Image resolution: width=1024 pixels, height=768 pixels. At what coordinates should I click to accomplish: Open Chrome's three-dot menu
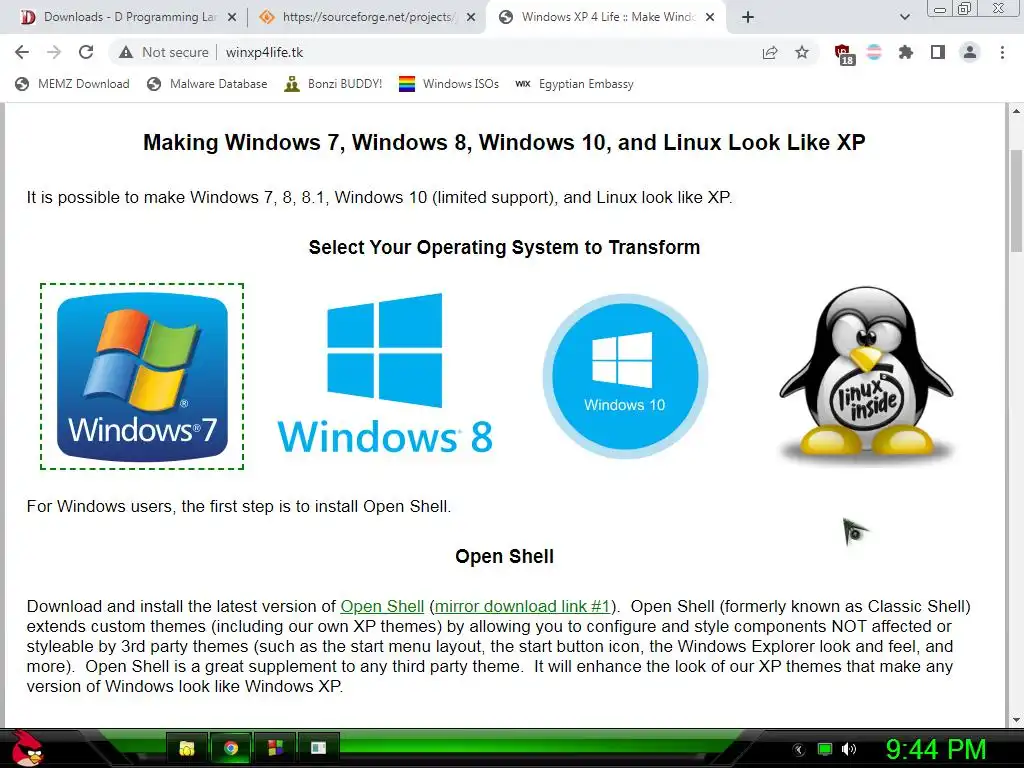[1002, 52]
